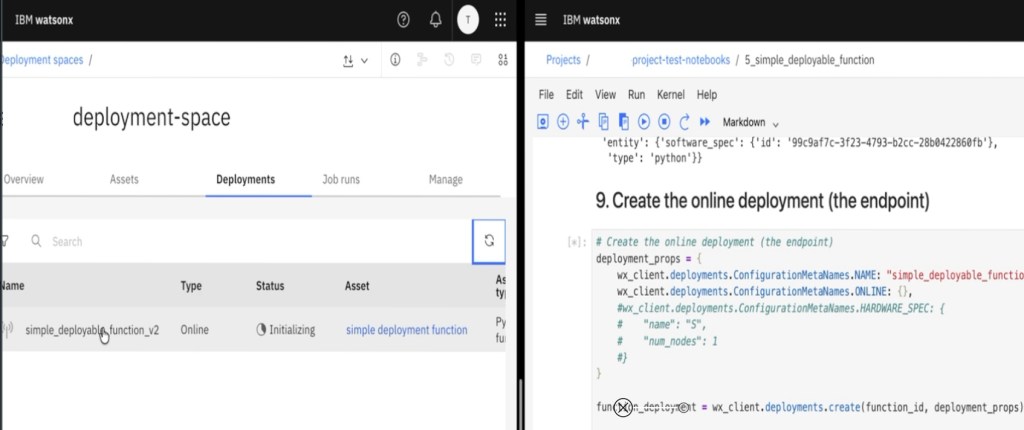Open the simple deployment function asset link
Viewport: 1024px width, 430px height.
click(x=405, y=330)
